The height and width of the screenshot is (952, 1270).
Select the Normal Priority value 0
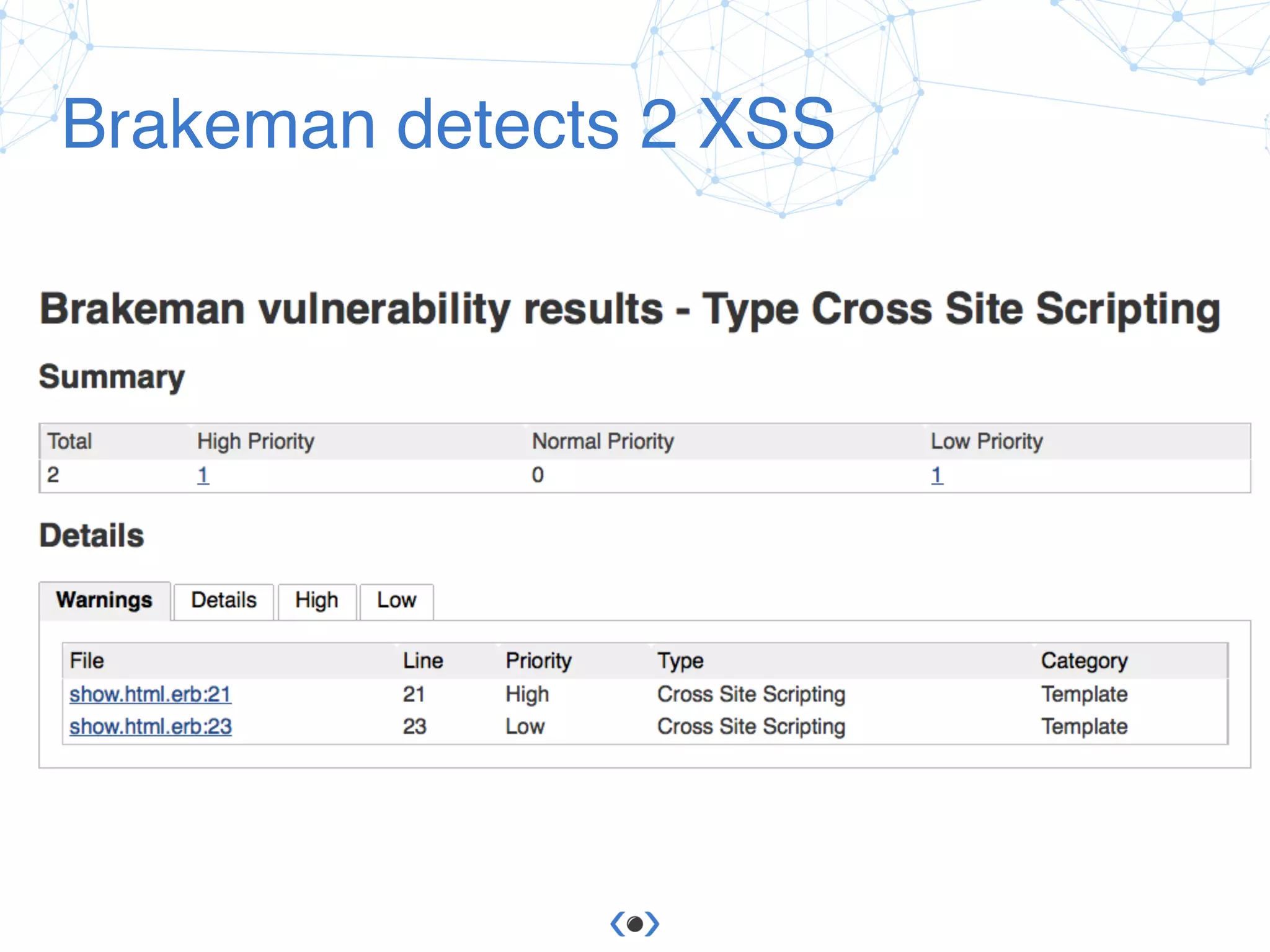(x=538, y=475)
